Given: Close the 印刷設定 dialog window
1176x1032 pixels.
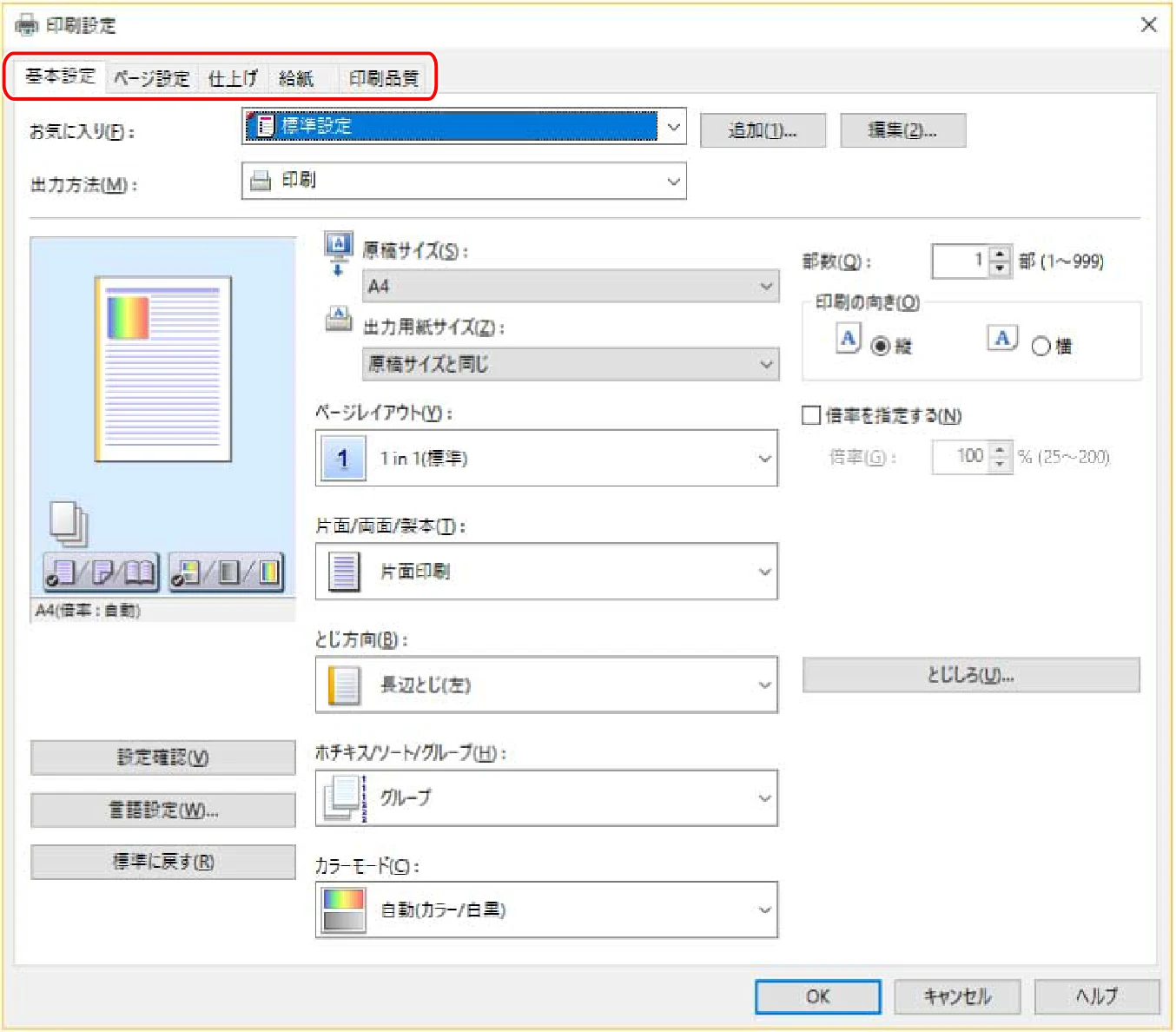Looking at the screenshot, I should coord(1148,24).
